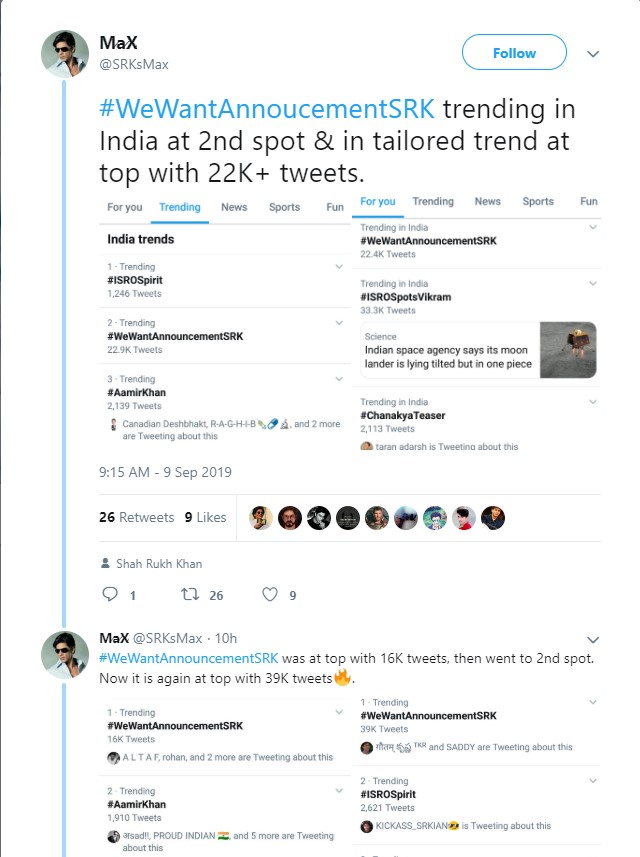This screenshot has height=857, width=640.
Task: Retweet the tweet with 26 retweets
Action: click(187, 595)
